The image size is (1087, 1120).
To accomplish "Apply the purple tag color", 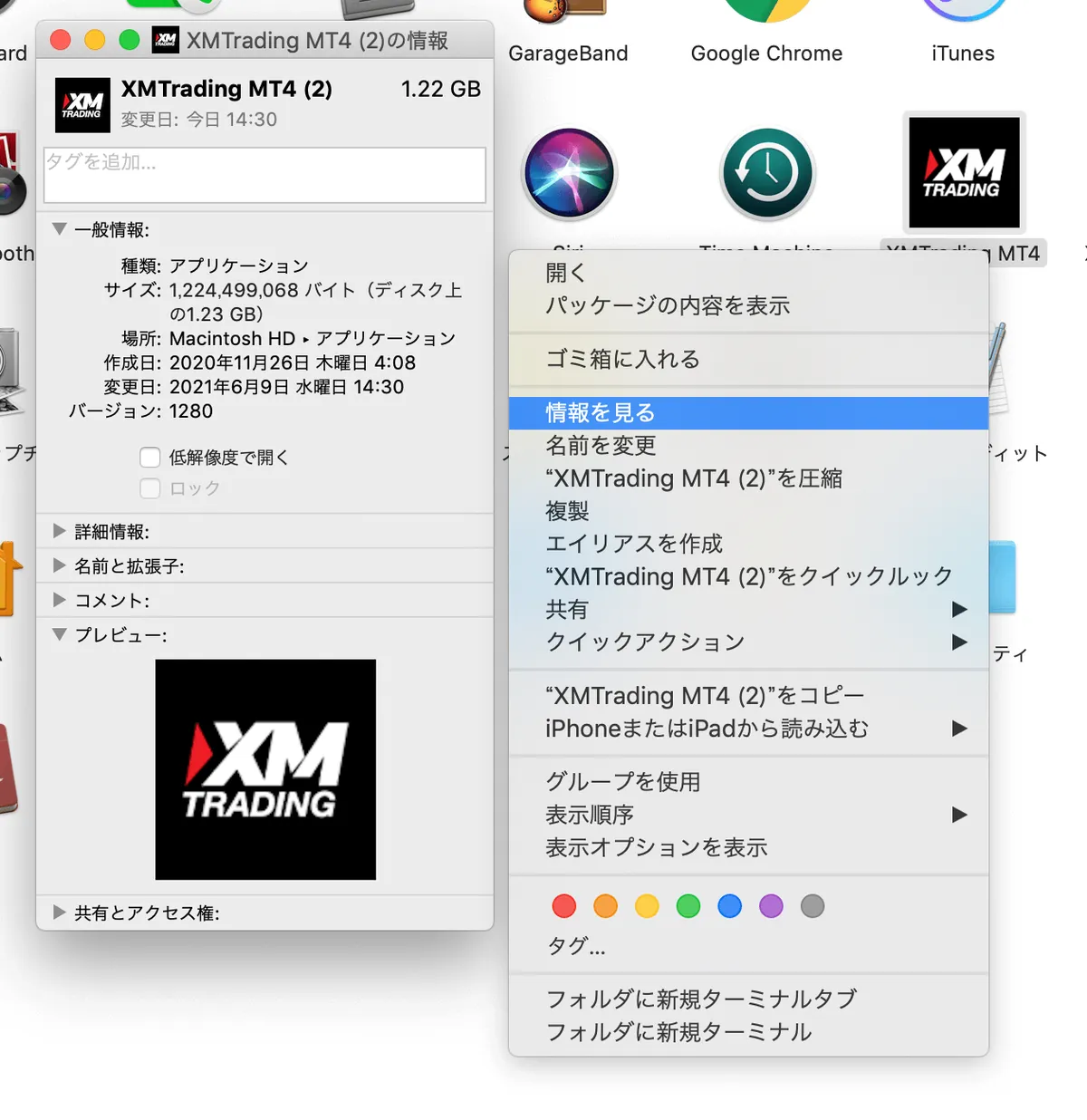I will (771, 906).
